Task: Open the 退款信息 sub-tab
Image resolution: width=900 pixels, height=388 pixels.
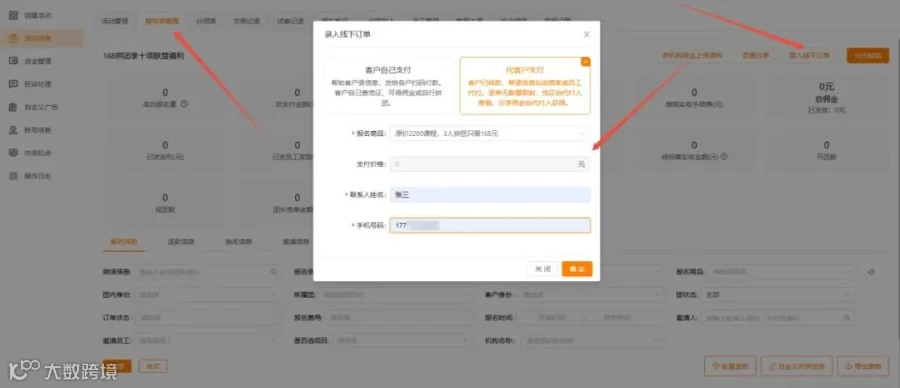Action: pyautogui.click(x=181, y=242)
